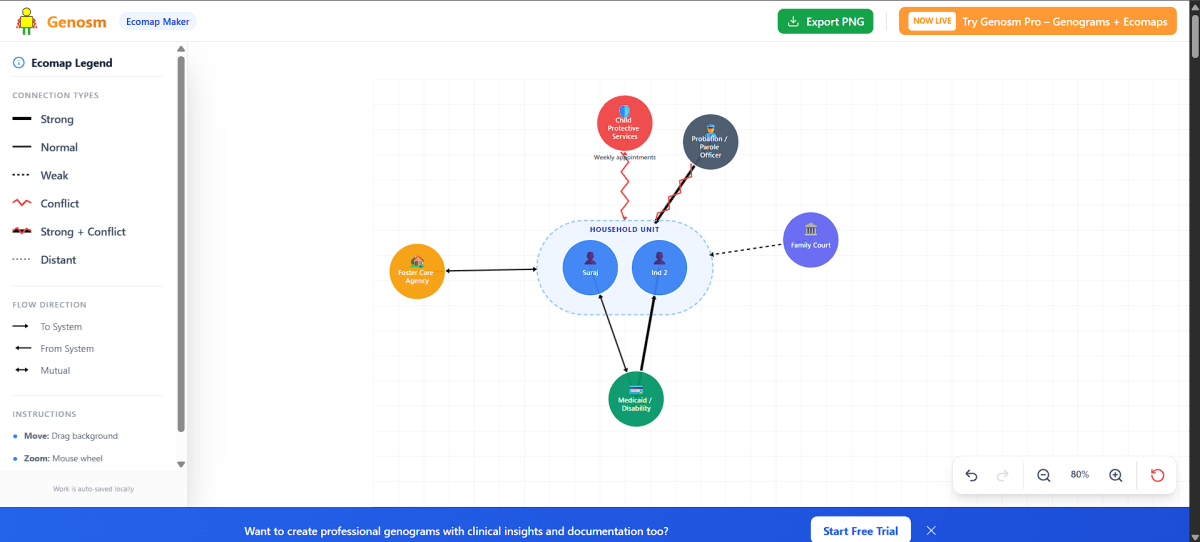Screen dimensions: 1200x542
Task: Redo the last undone action
Action: [1003, 475]
